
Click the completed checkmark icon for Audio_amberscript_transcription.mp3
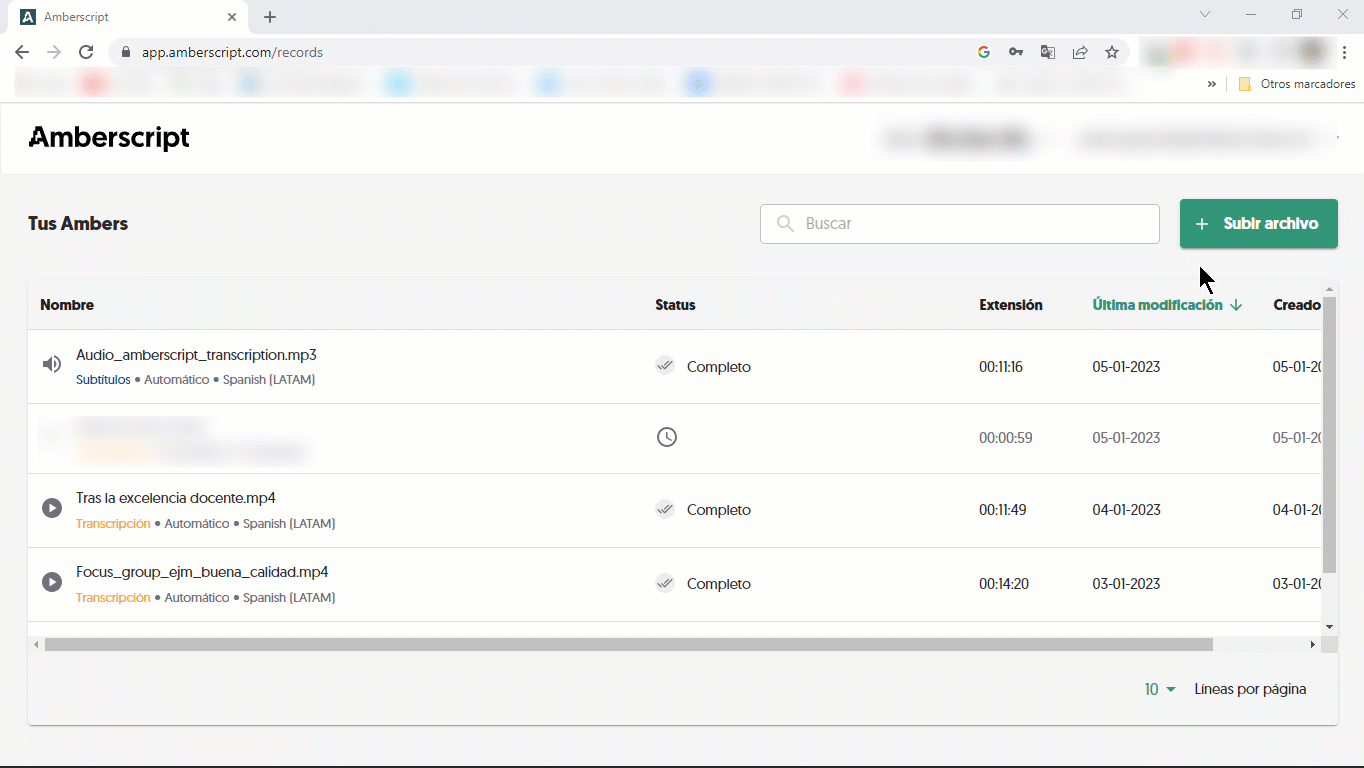[x=665, y=365]
